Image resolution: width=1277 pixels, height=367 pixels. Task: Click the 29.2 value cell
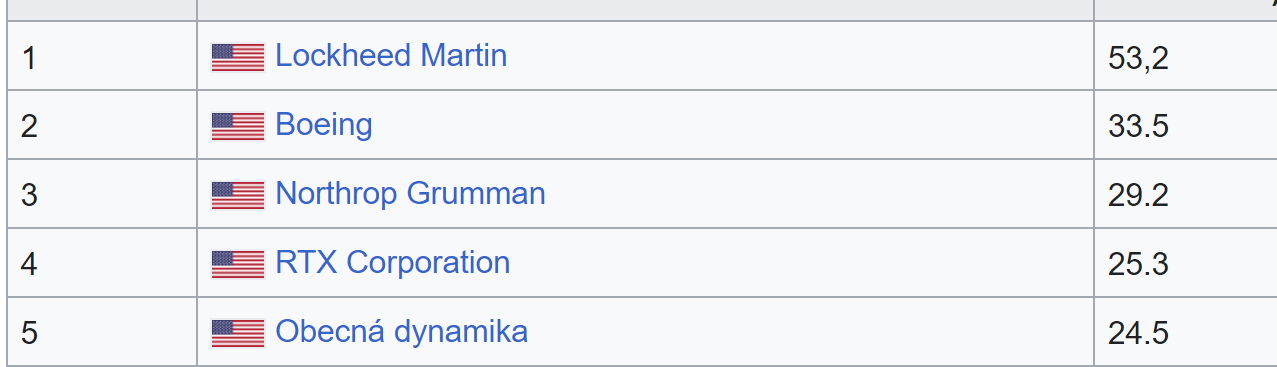point(1186,194)
